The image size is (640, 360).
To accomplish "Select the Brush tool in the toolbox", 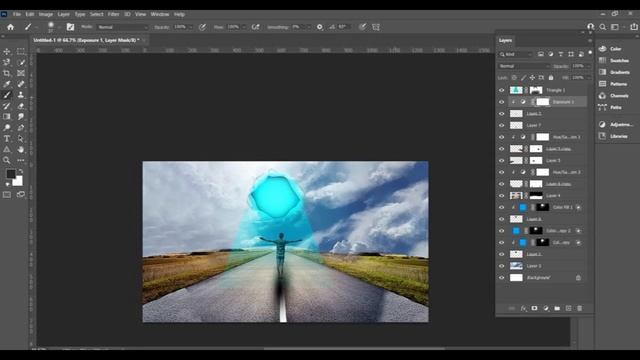I will [x=7, y=95].
